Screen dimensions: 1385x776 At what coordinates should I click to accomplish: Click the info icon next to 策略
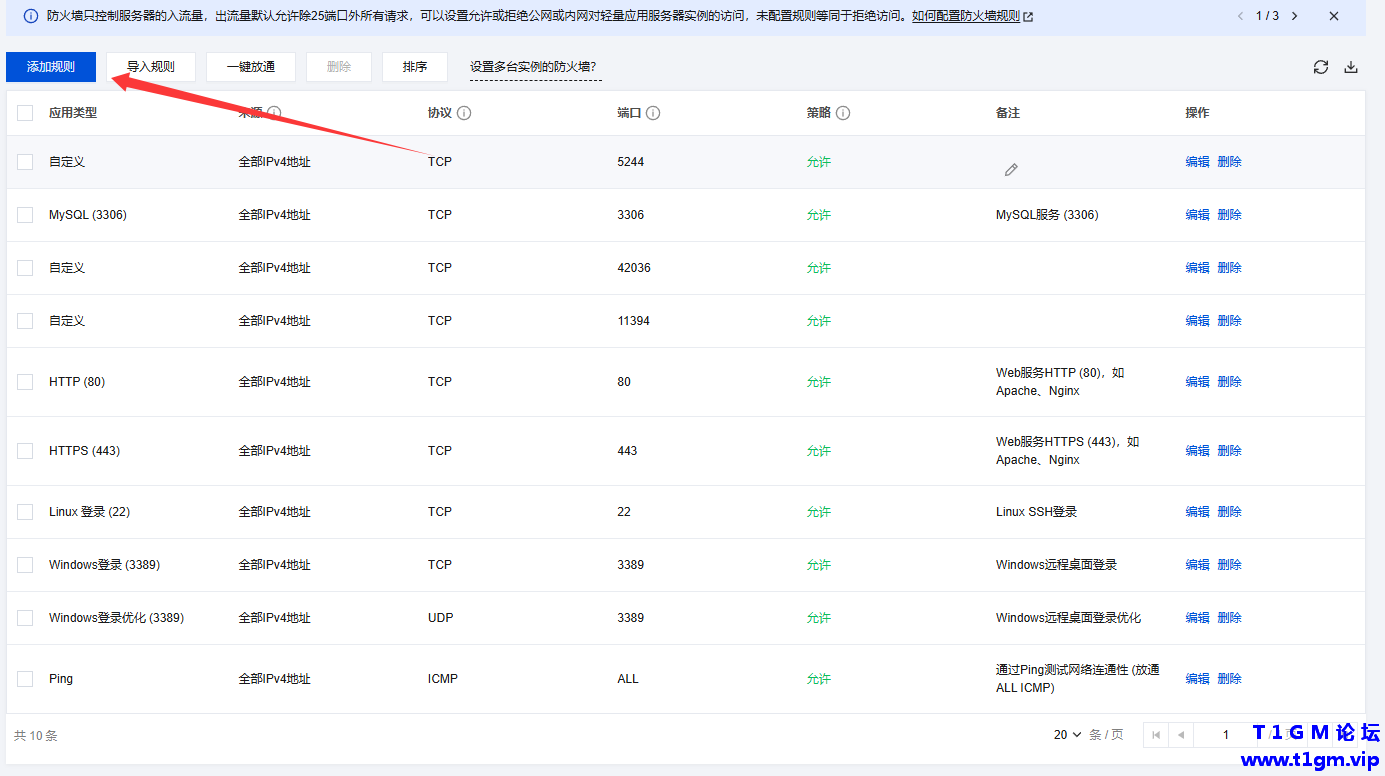[x=843, y=113]
